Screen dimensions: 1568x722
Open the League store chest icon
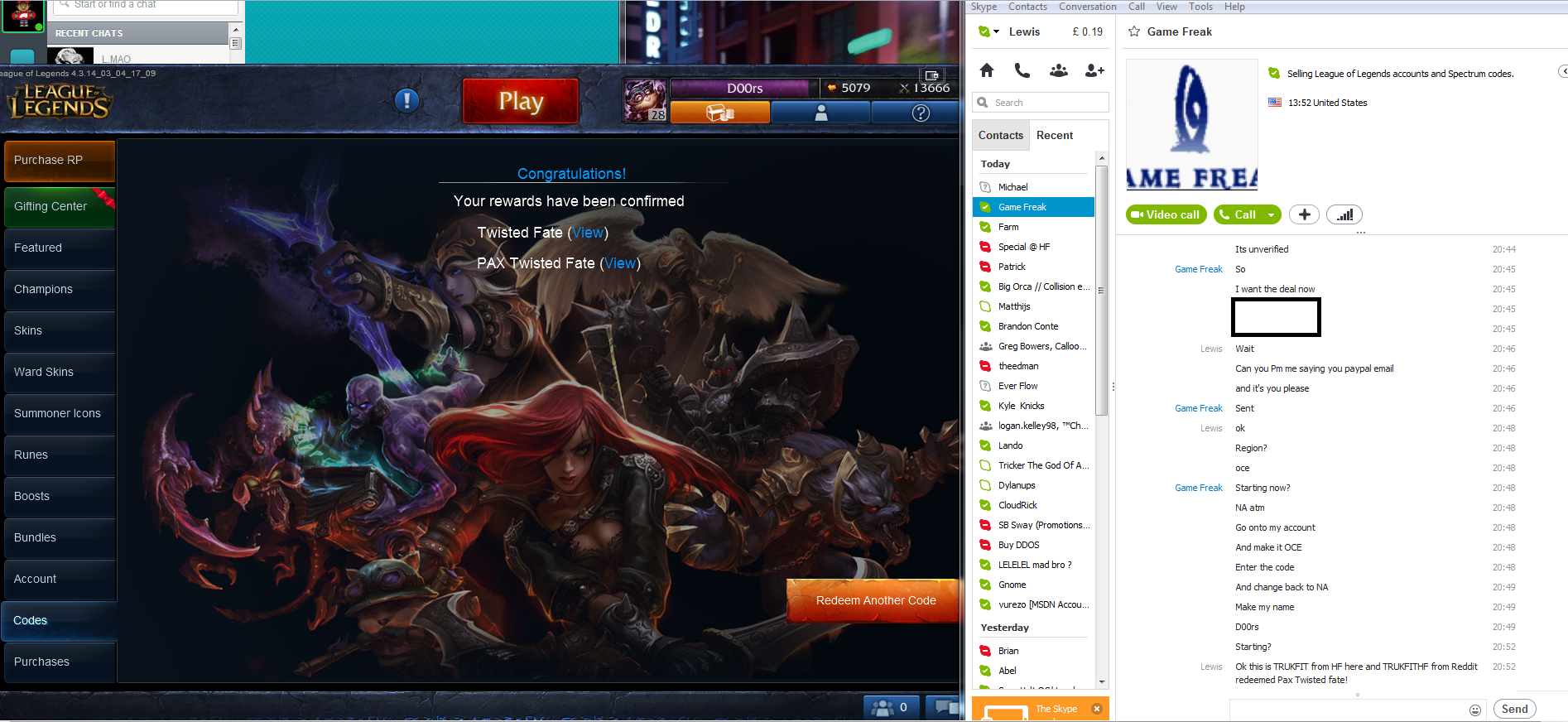pyautogui.click(x=720, y=113)
